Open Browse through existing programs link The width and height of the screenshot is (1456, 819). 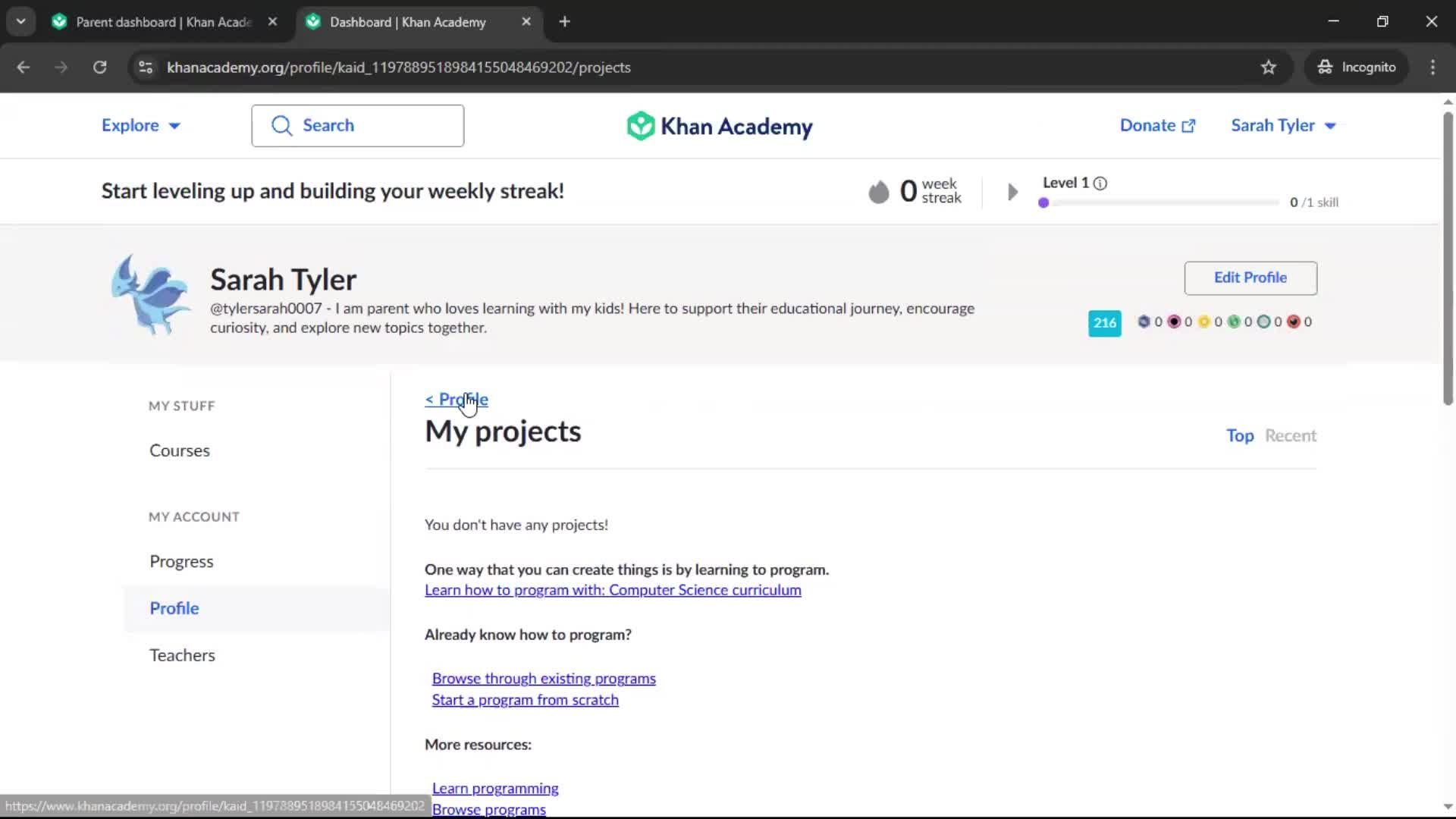(x=544, y=679)
